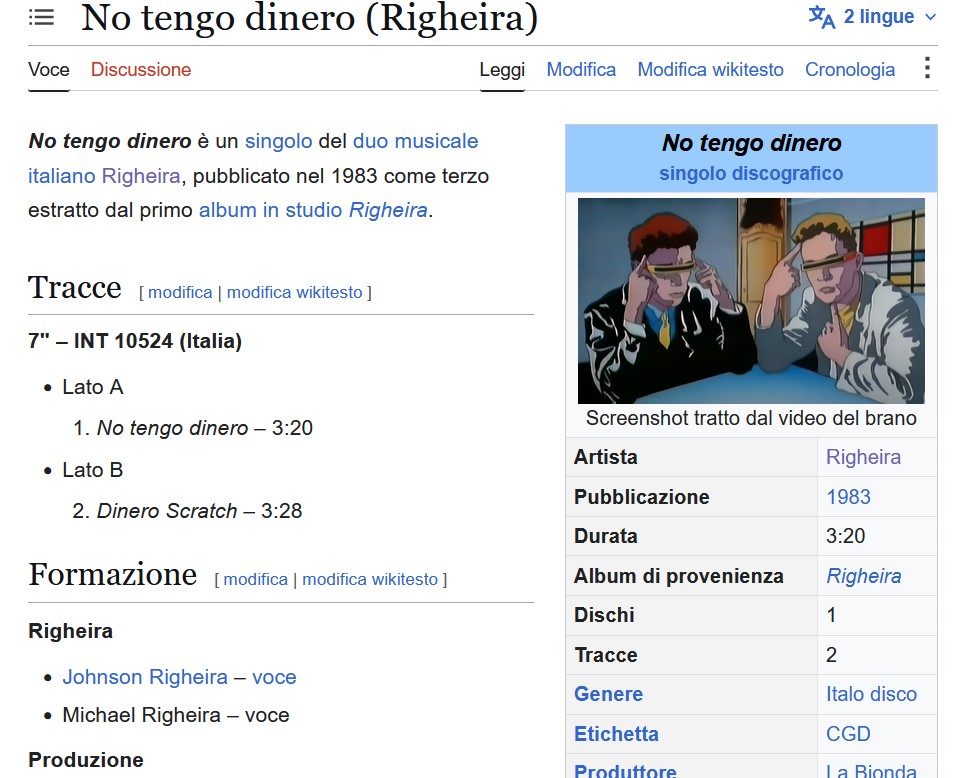
Task: Click the image caption 'Screenshot tratto dal video del brano'
Action: click(751, 418)
